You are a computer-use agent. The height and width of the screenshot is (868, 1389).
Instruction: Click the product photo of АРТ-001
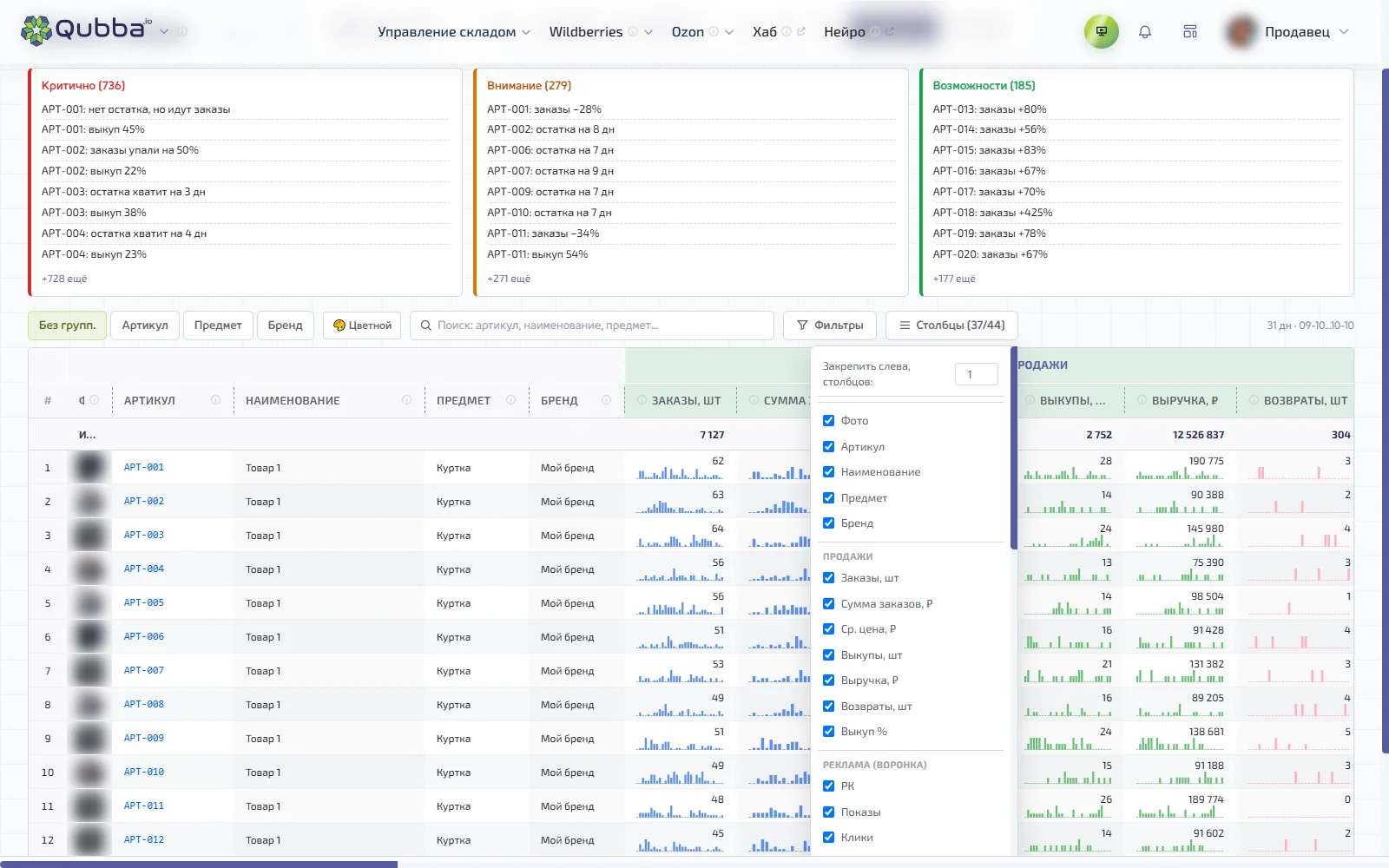[x=89, y=467]
